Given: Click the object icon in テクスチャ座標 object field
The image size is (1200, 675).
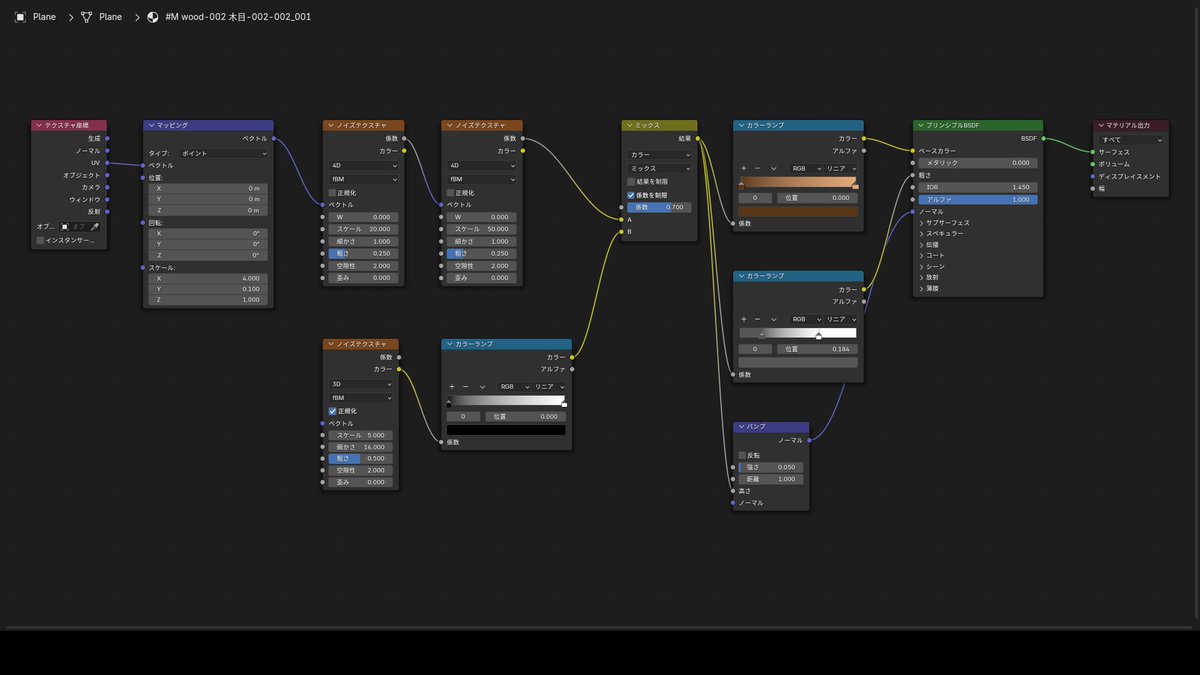Looking at the screenshot, I should click(66, 227).
